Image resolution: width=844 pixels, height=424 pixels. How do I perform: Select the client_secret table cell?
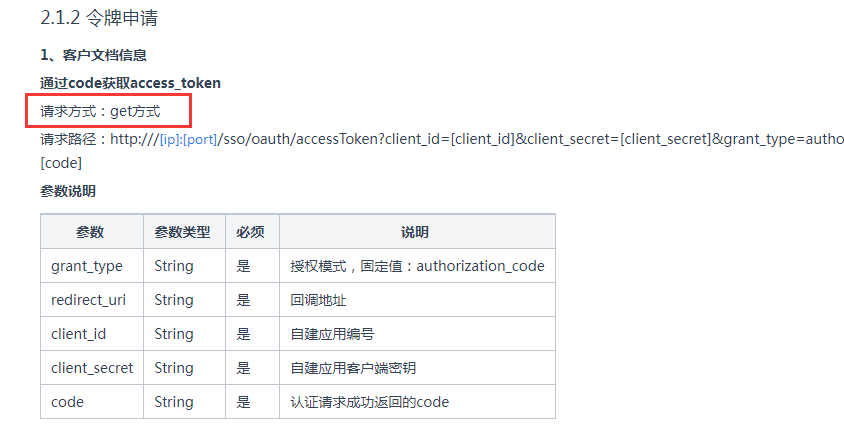[92, 368]
